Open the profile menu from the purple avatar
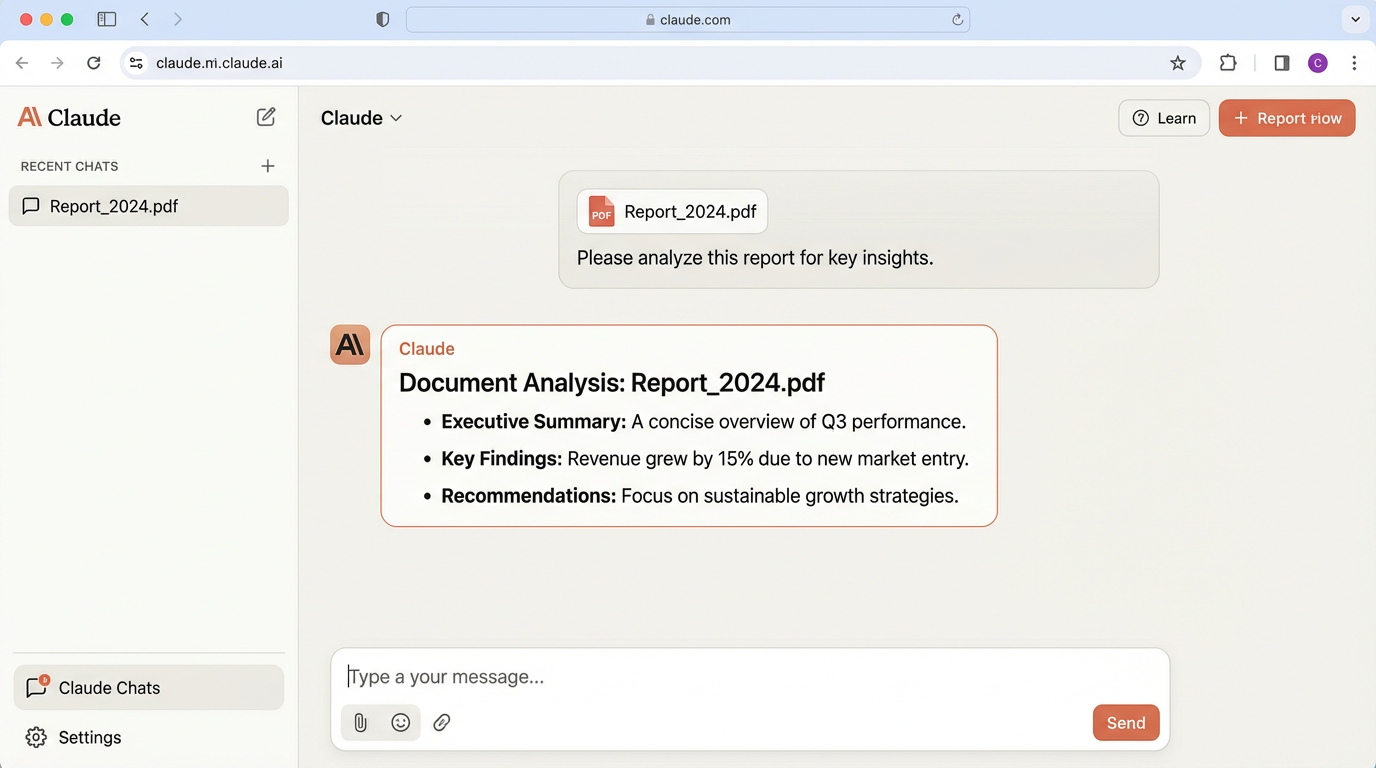Screen dimensions: 1376x768 pos(1317,62)
